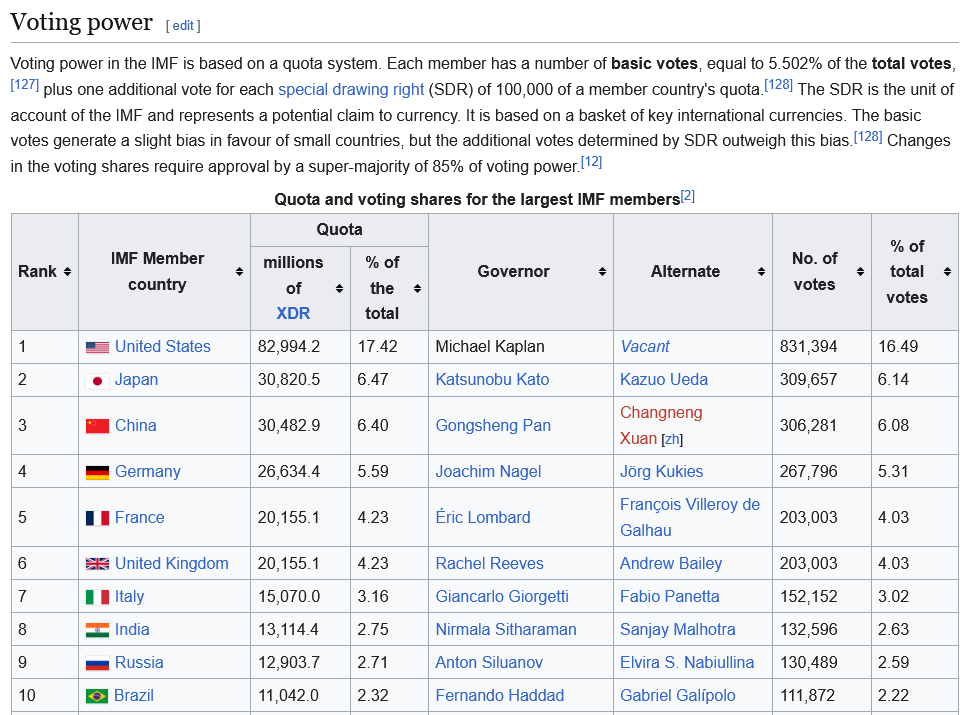The height and width of the screenshot is (715, 969).
Task: Open Kazuo Ueda's article
Action: click(664, 379)
